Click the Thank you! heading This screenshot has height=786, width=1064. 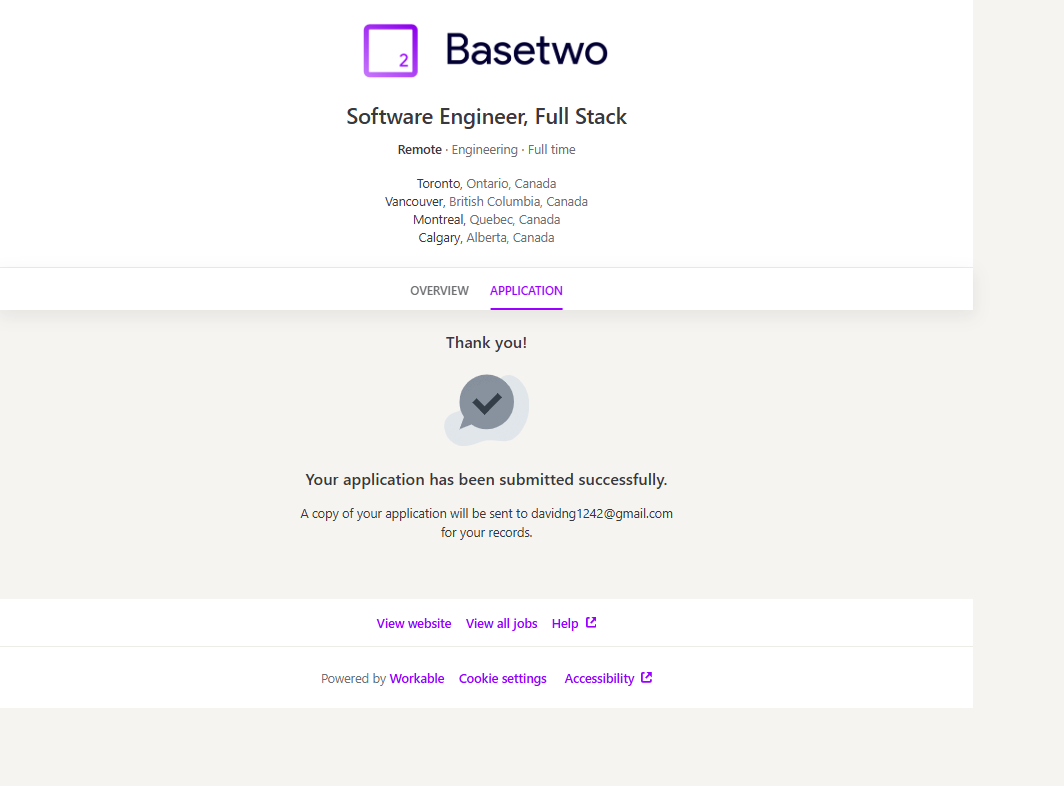[x=486, y=343]
